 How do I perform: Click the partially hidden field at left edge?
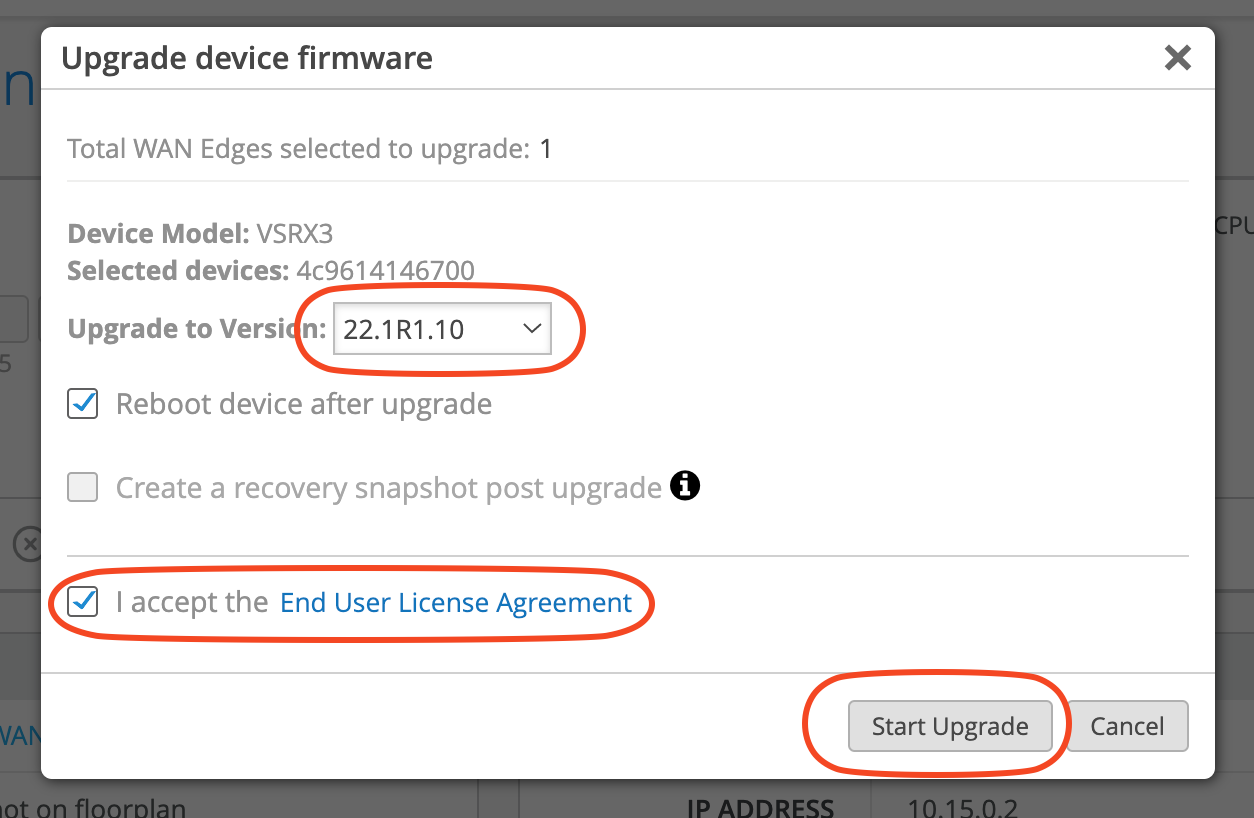pyautogui.click(x=14, y=319)
